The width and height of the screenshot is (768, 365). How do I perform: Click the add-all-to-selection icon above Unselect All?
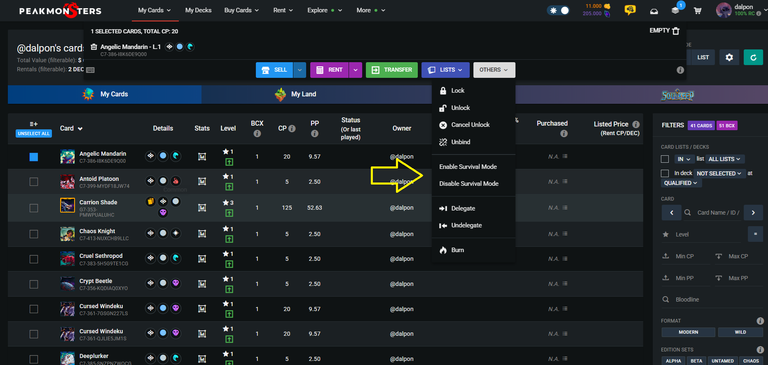tap(34, 124)
